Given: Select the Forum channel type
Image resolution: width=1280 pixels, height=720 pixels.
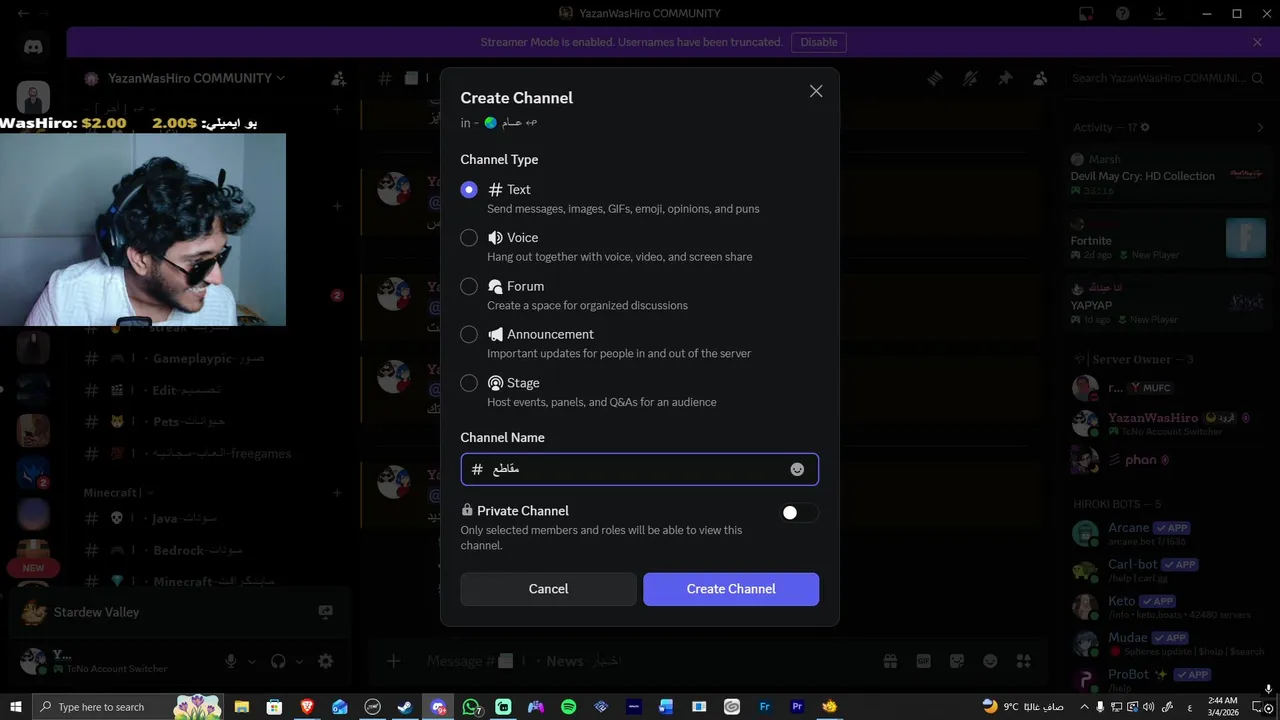Looking at the screenshot, I should (x=469, y=286).
